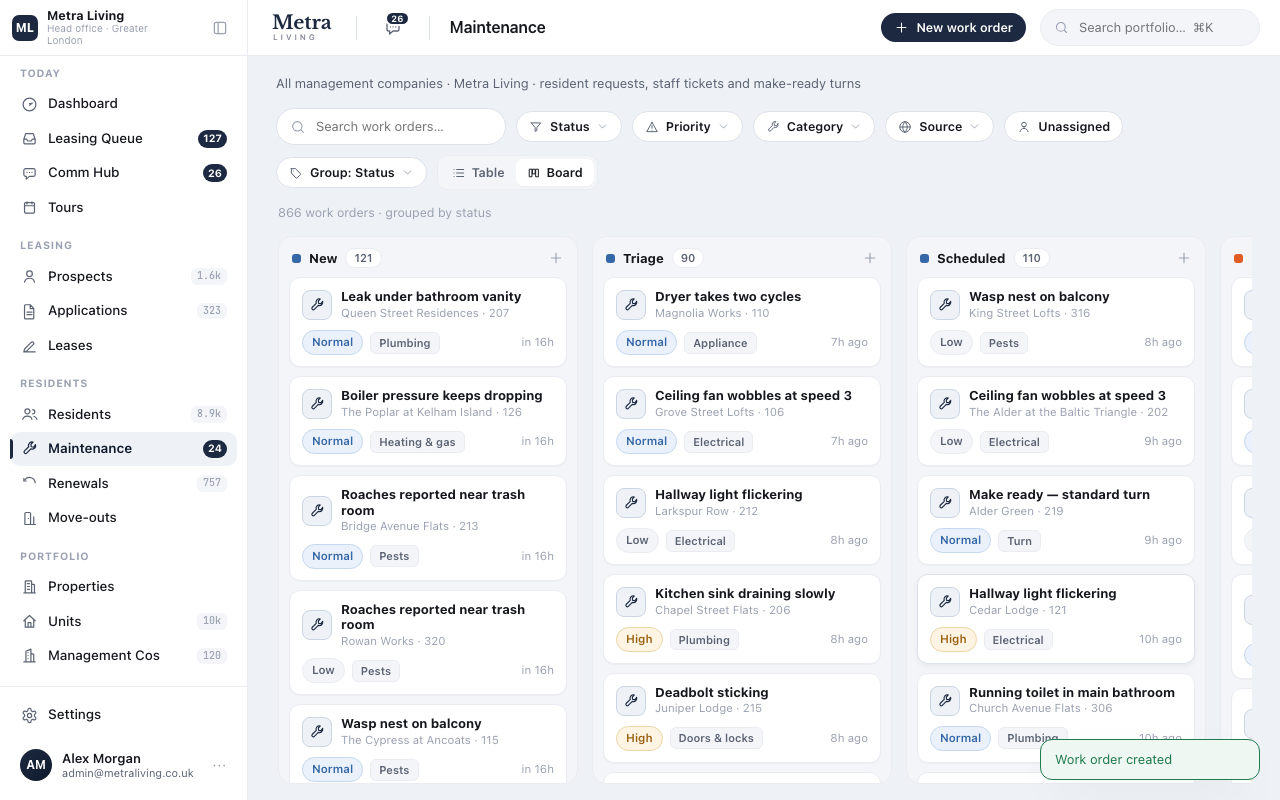Click the plus icon in Triage column
Image resolution: width=1280 pixels, height=800 pixels.
870,258
